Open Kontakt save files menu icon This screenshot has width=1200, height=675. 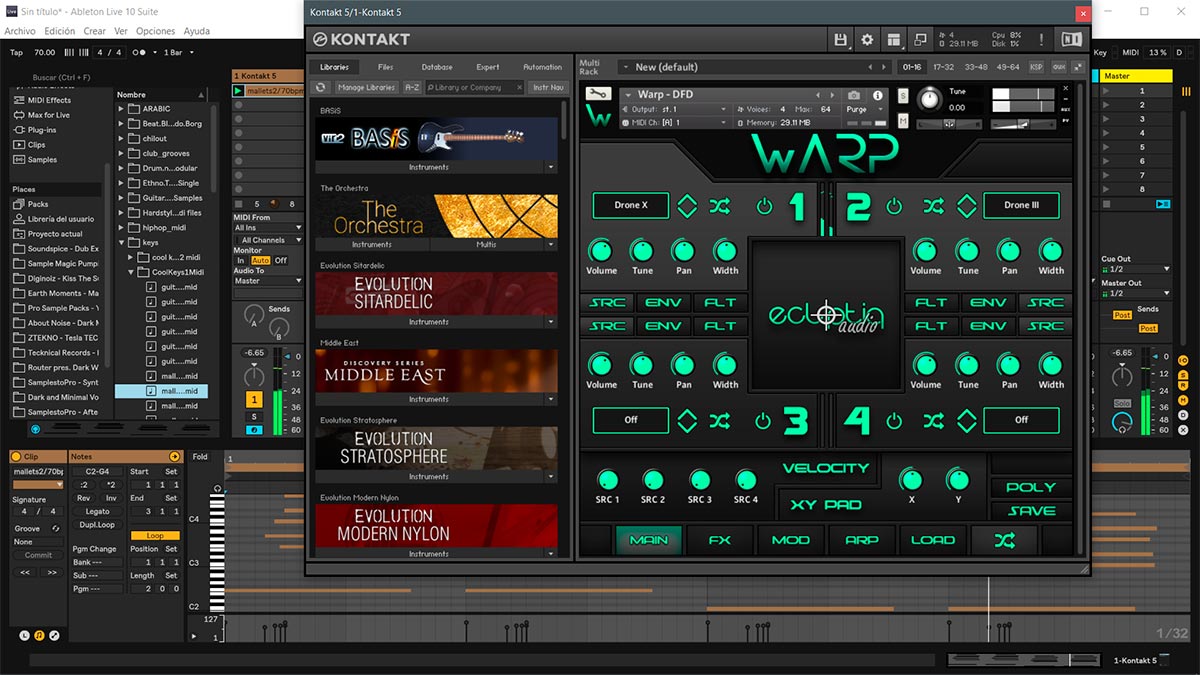point(841,40)
